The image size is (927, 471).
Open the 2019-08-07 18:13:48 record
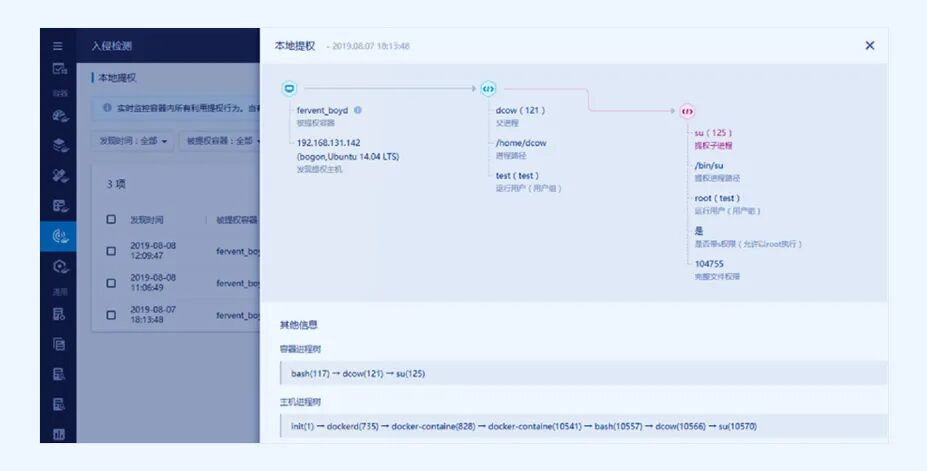pos(153,314)
